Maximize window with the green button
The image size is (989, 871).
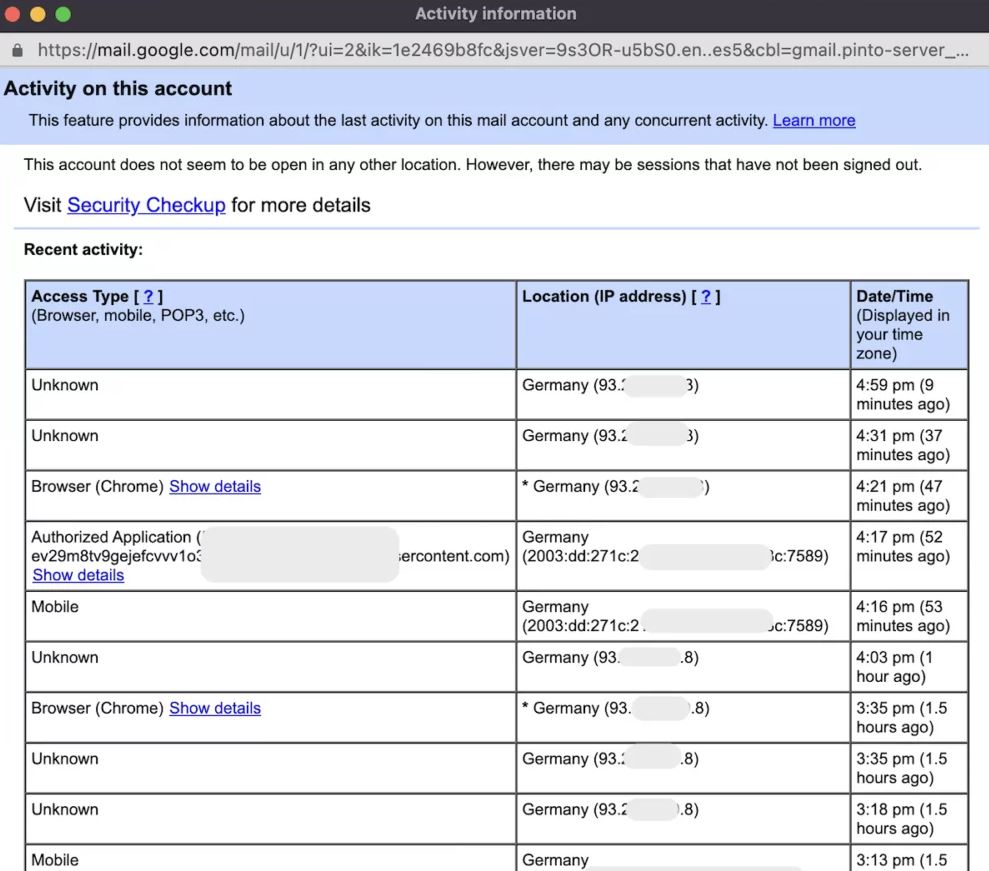coord(62,14)
